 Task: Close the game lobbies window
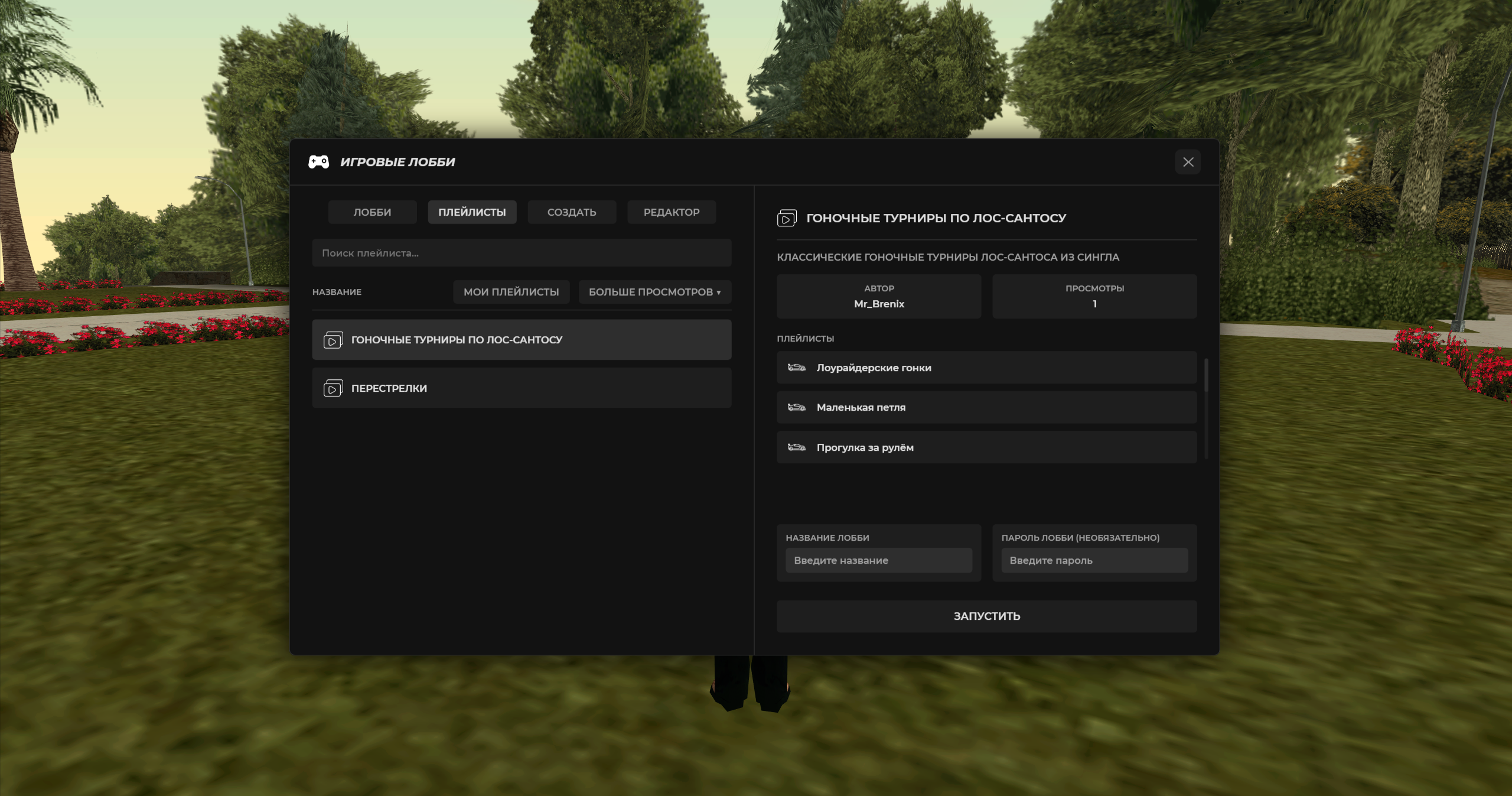[1188, 162]
